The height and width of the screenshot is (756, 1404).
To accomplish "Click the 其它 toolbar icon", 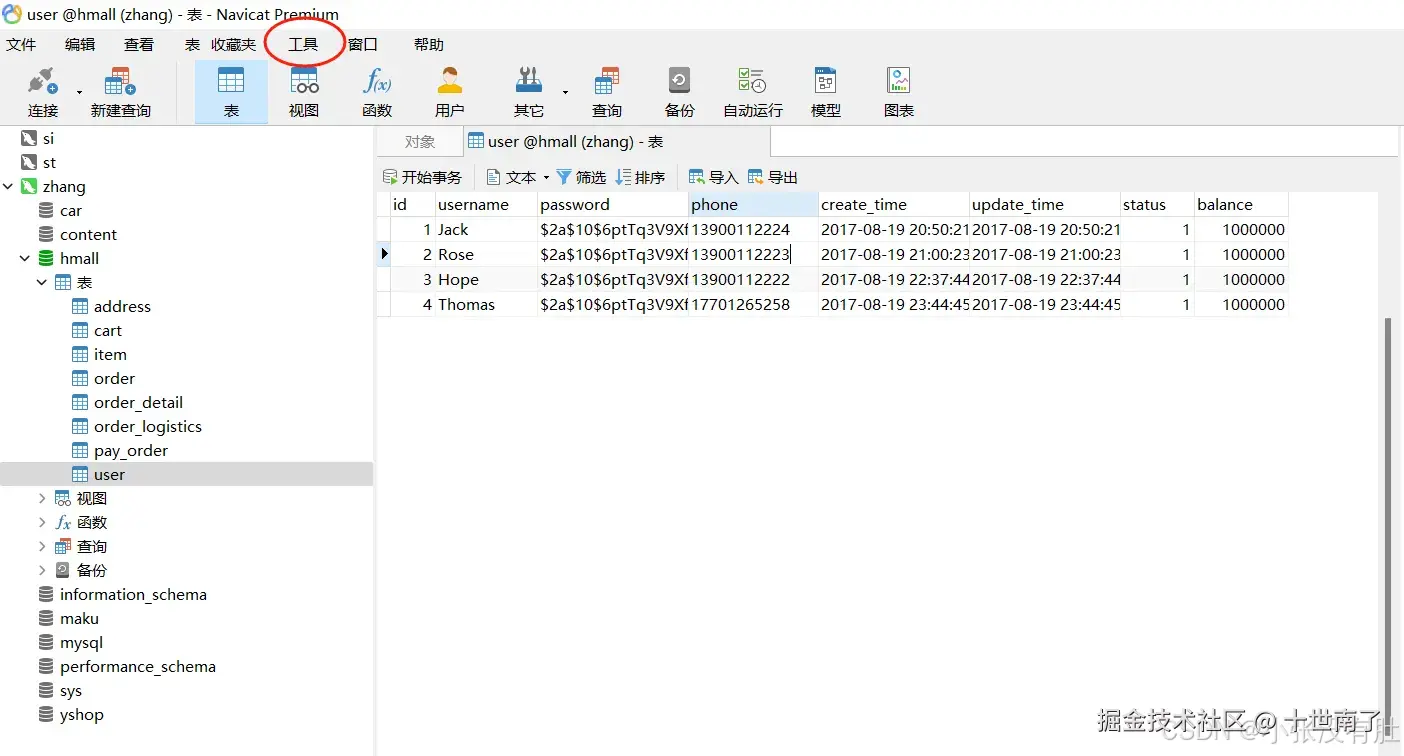I will point(528,81).
